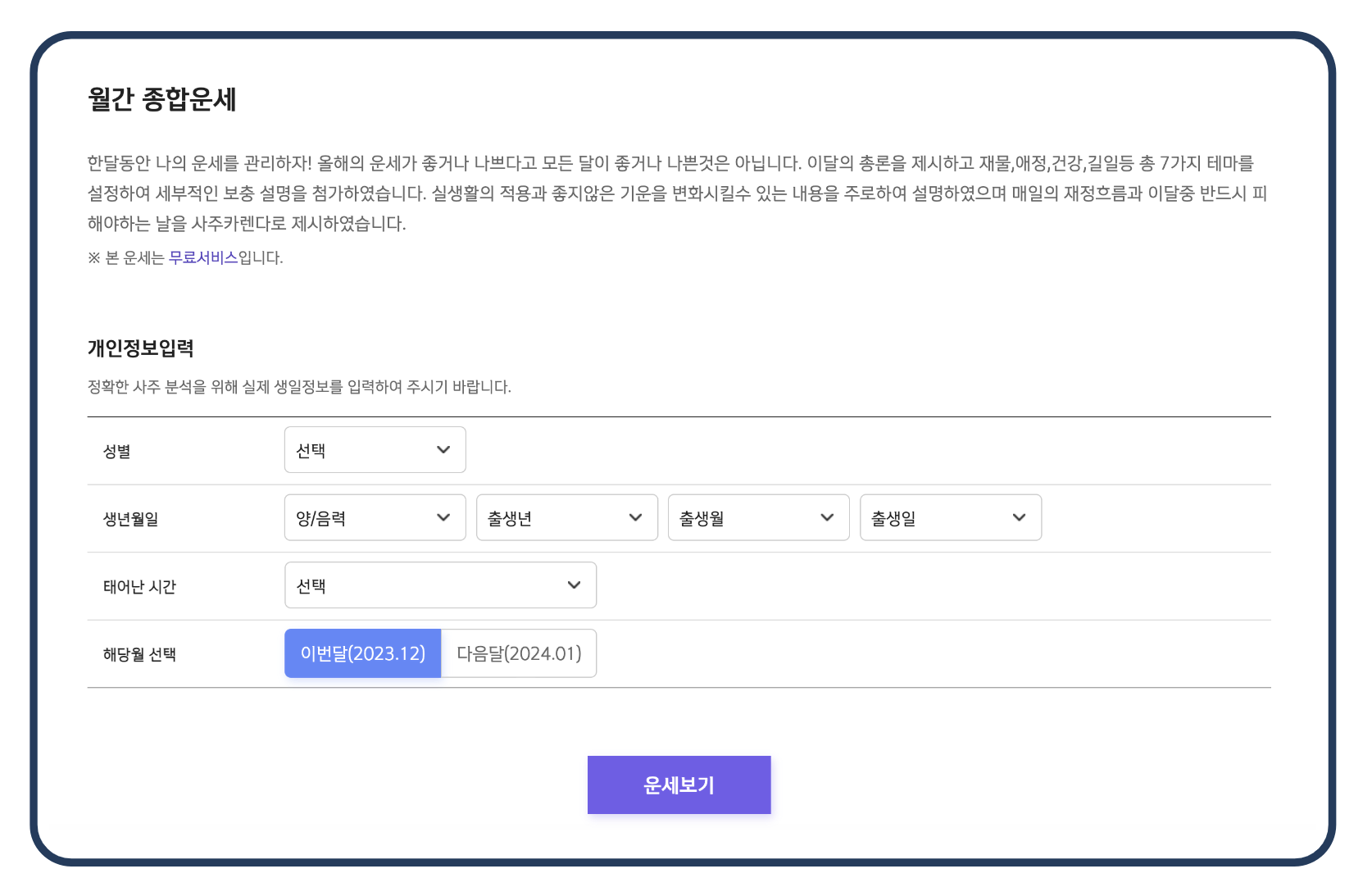Image resolution: width=1372 pixels, height=887 pixels.
Task: Click the 운세보기 fortune view button
Action: click(x=679, y=785)
